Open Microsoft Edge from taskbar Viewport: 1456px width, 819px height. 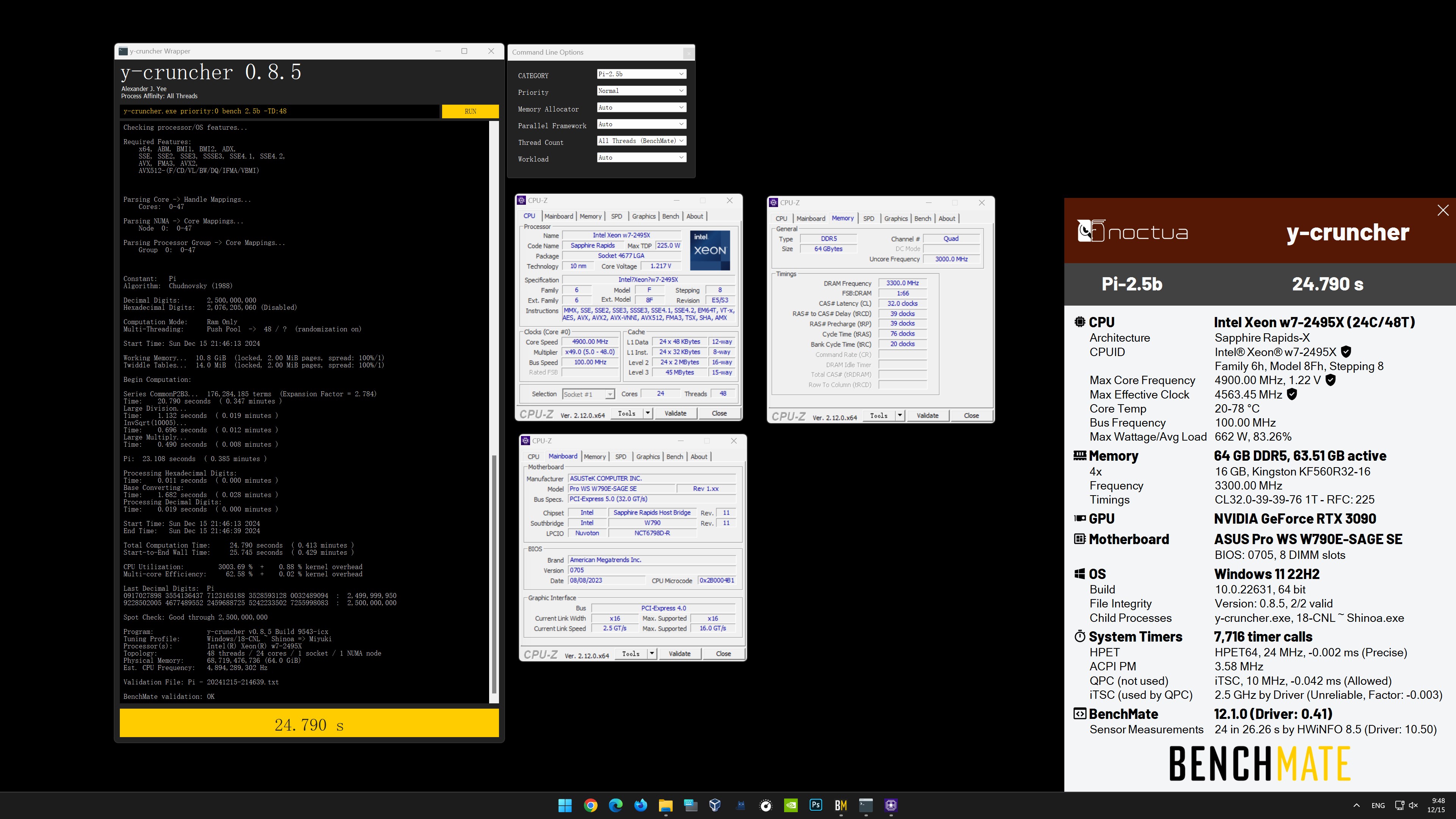click(x=615, y=805)
